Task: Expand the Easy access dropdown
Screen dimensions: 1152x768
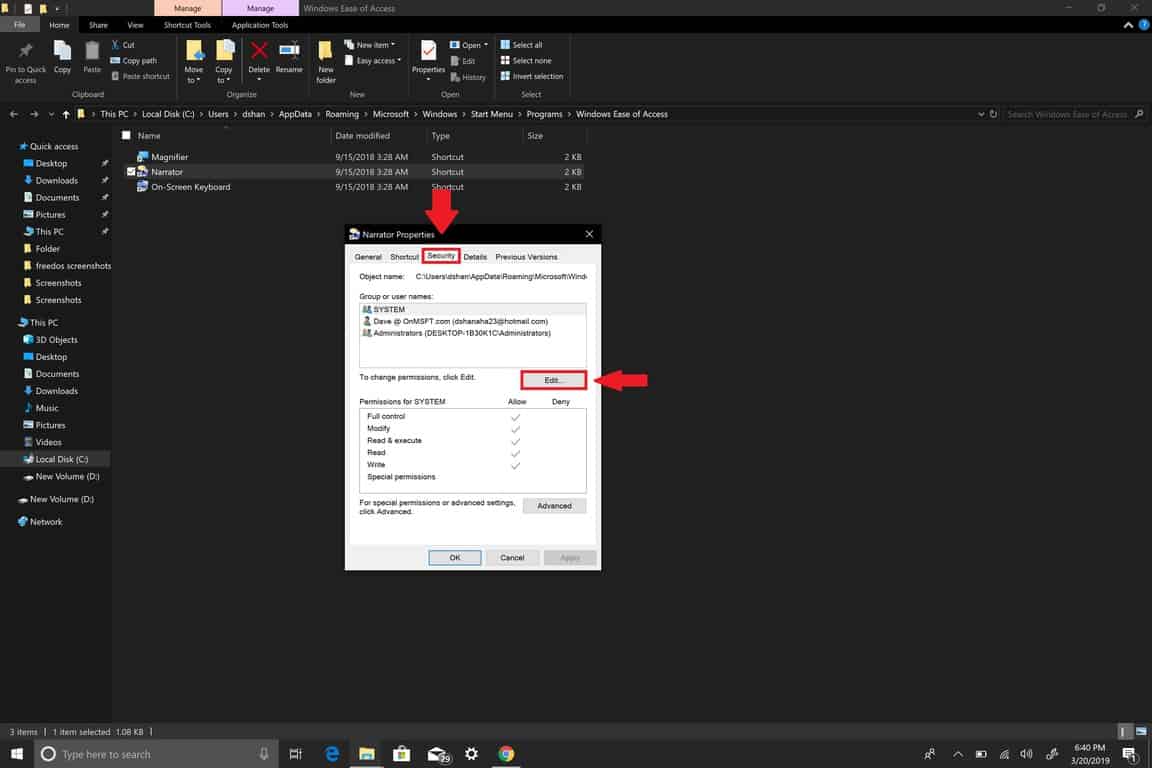Action: click(x=378, y=61)
